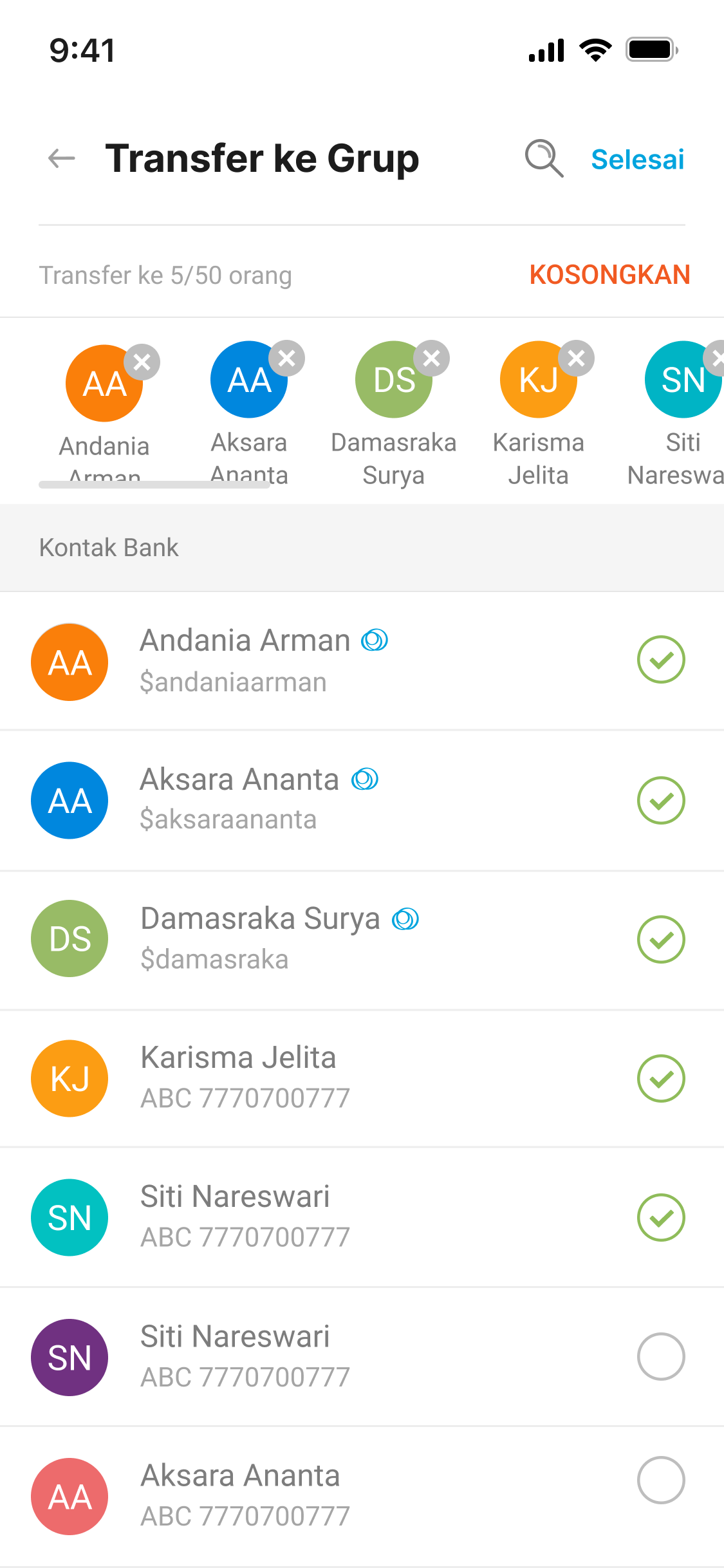Remove Damasraka Surya chip with X
Image resolution: width=724 pixels, height=1568 pixels.
click(x=432, y=358)
